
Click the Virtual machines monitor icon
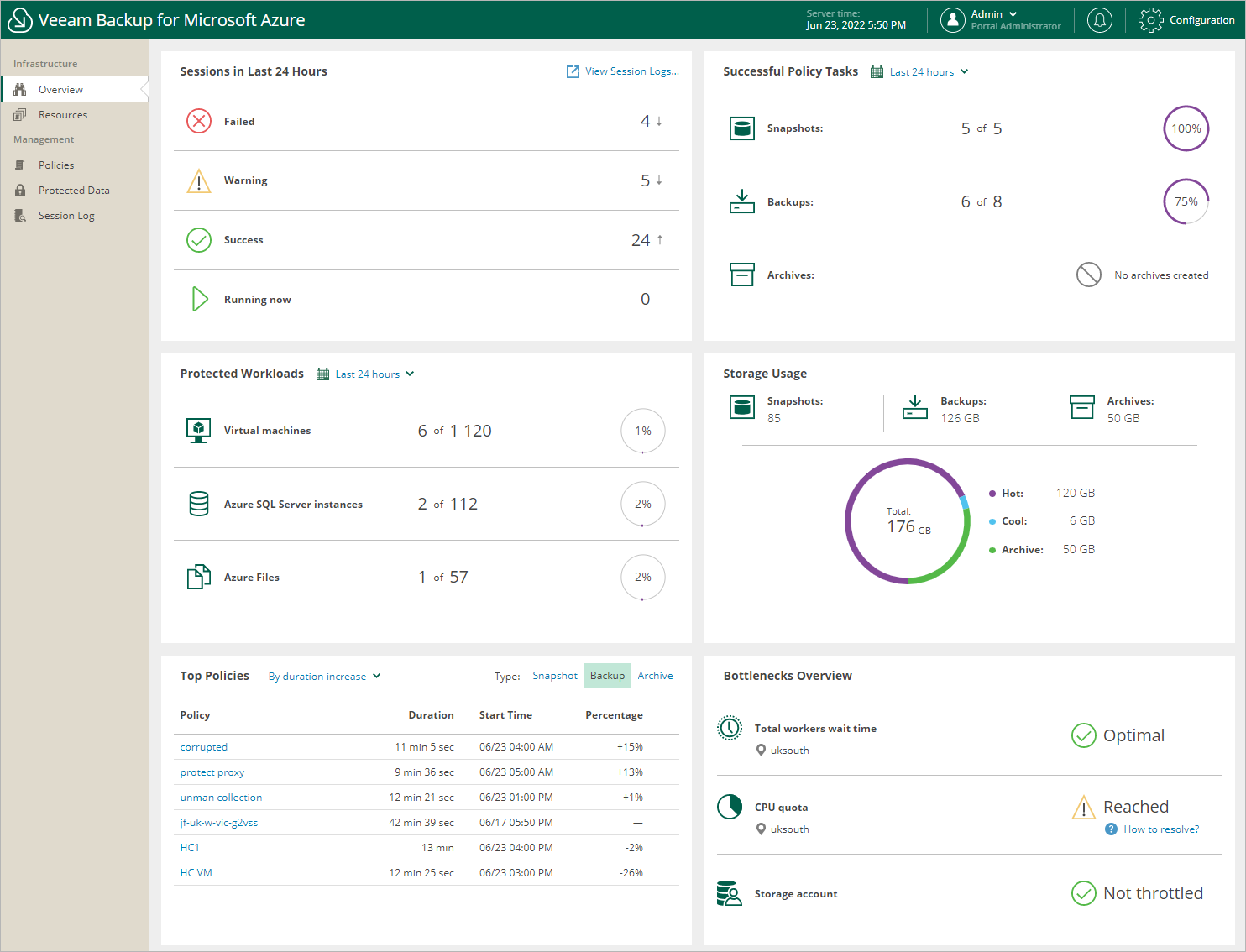click(199, 431)
